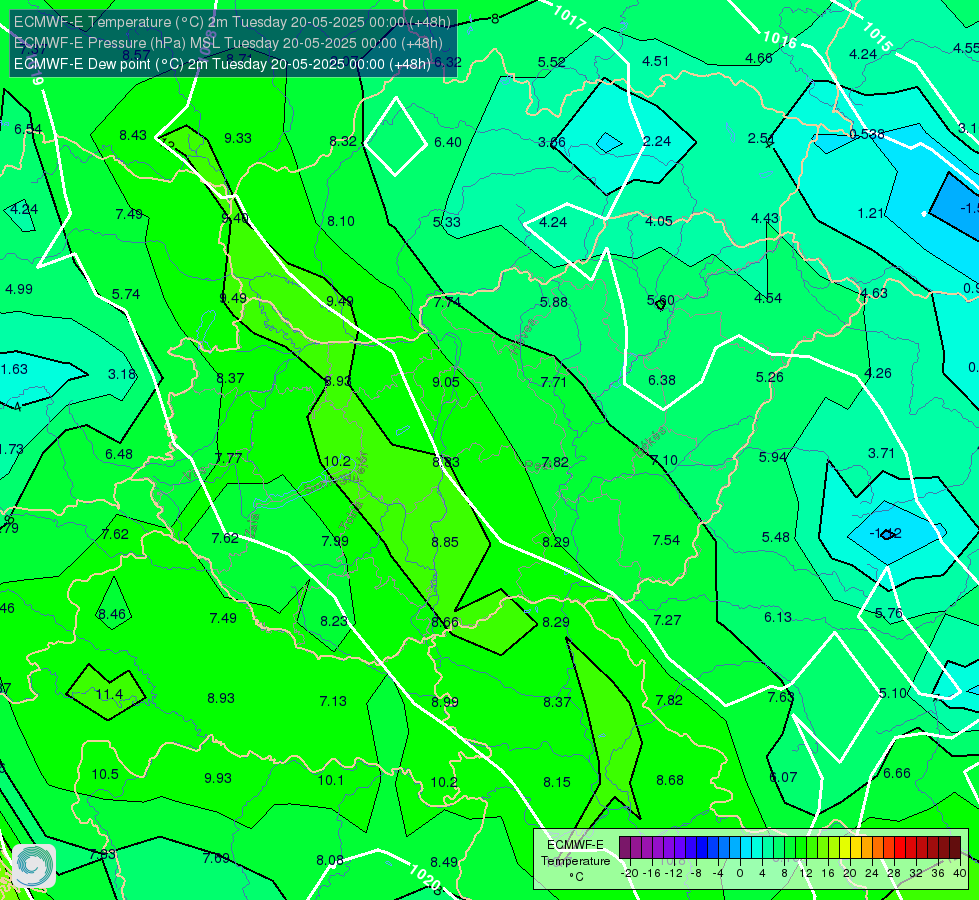Click the 7.77 temperature value
979x900 pixels.
coord(229,458)
